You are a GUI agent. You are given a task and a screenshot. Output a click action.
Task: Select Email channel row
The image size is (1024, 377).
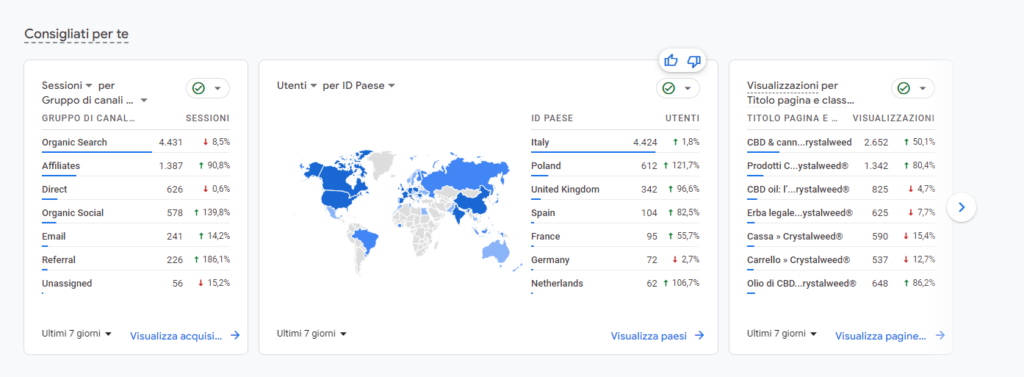coord(136,237)
